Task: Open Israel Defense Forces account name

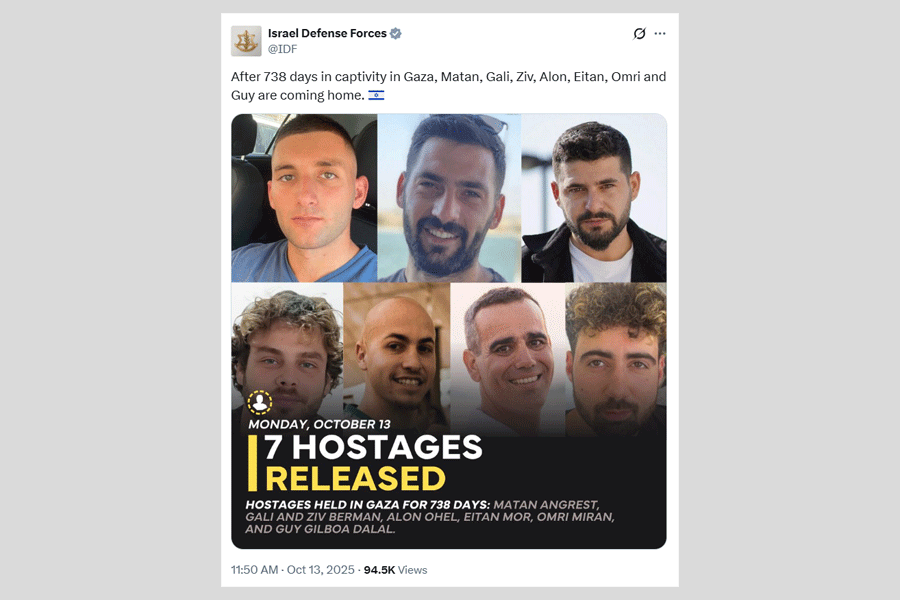Action: click(x=327, y=33)
